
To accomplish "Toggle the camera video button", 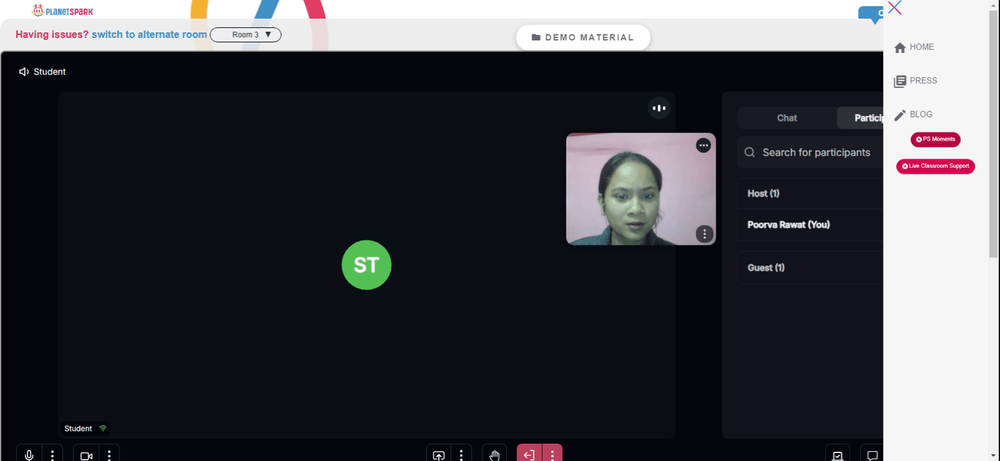I will (x=86, y=455).
